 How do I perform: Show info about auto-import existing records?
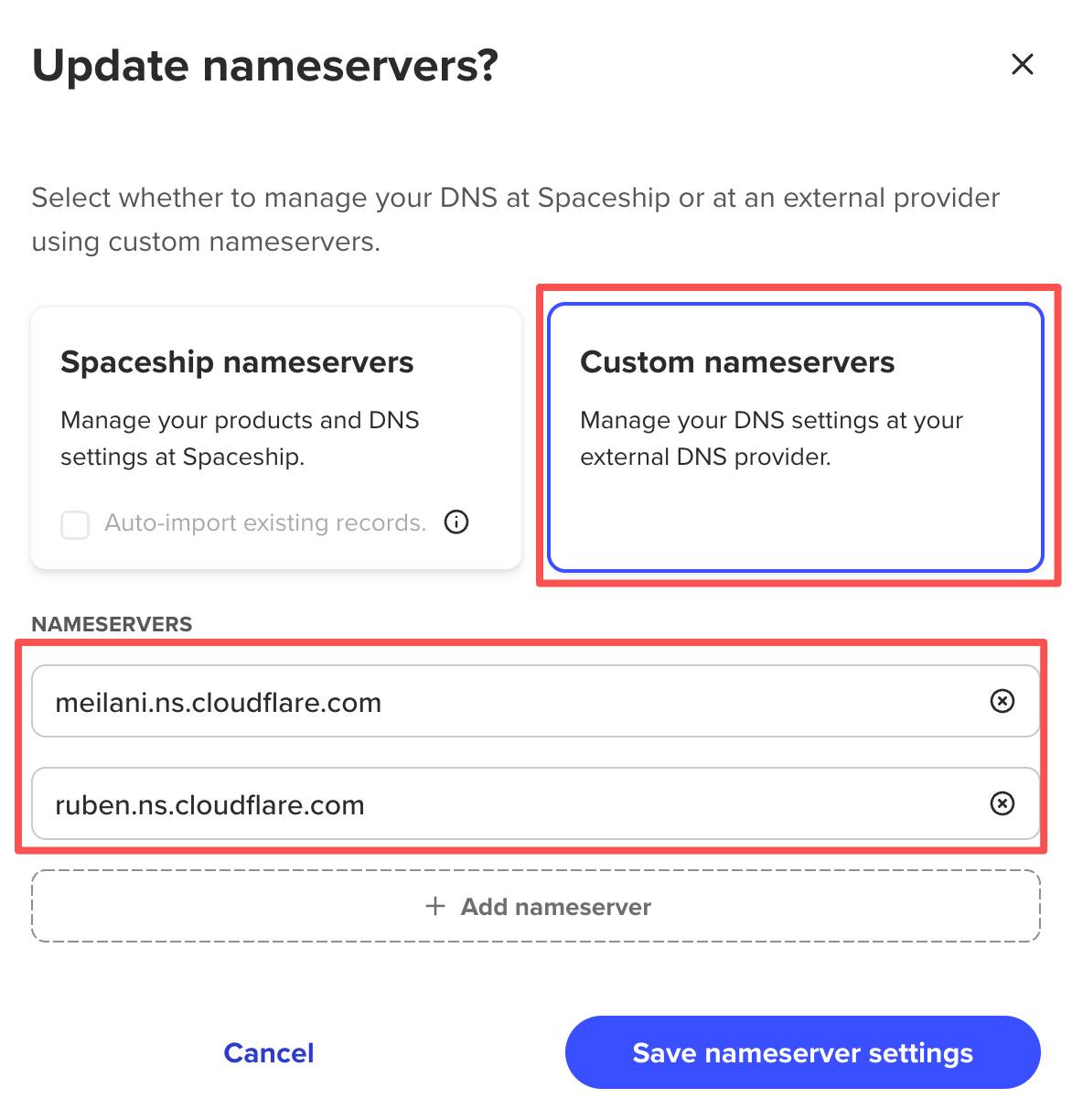pyautogui.click(x=456, y=522)
